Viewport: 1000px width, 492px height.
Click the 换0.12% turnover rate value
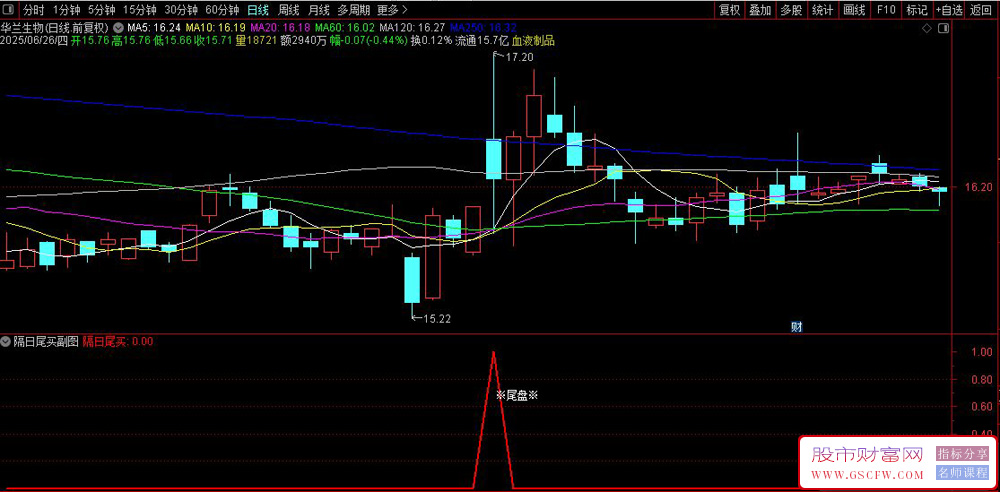(x=430, y=40)
